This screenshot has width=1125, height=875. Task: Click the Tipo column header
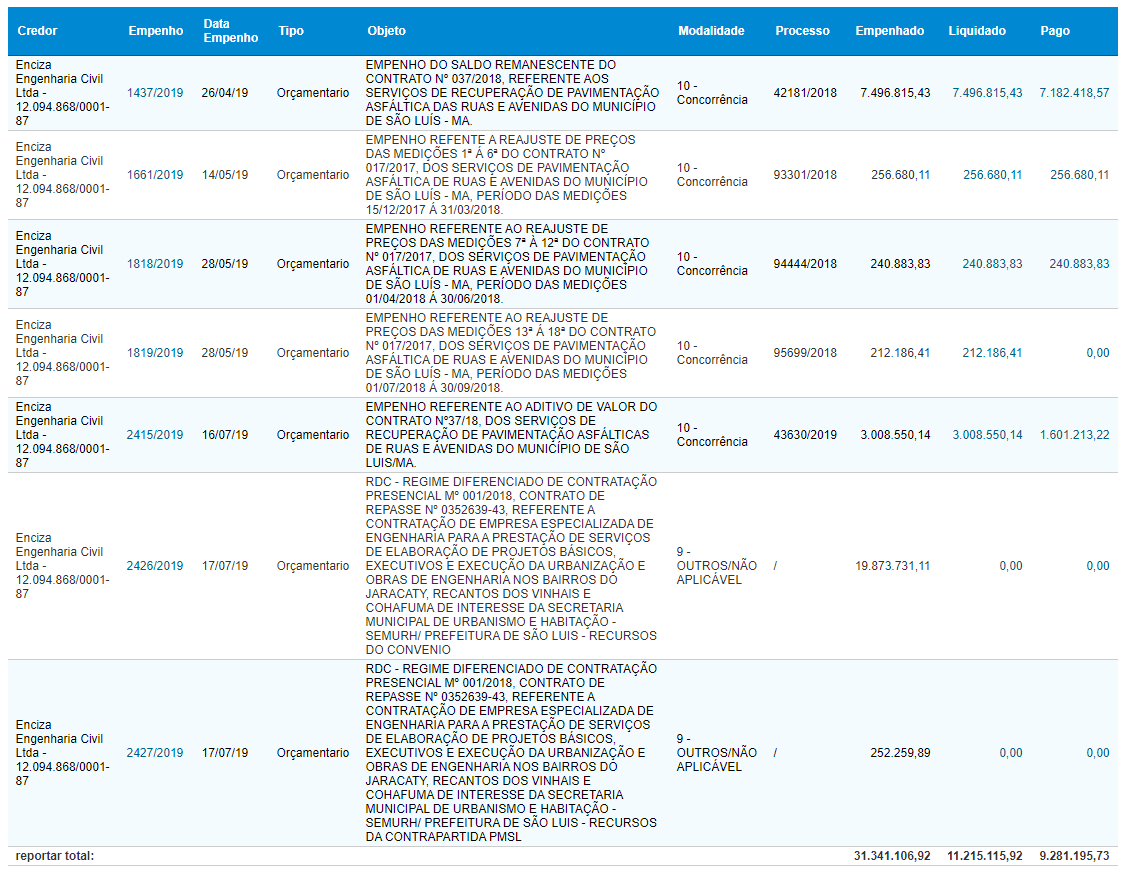point(291,31)
